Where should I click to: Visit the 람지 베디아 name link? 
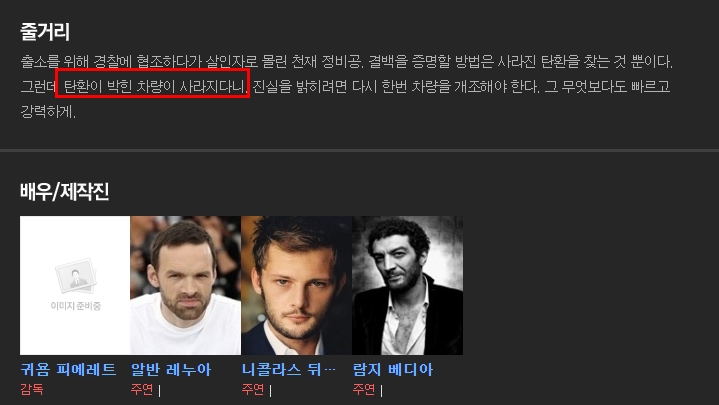[x=393, y=370]
